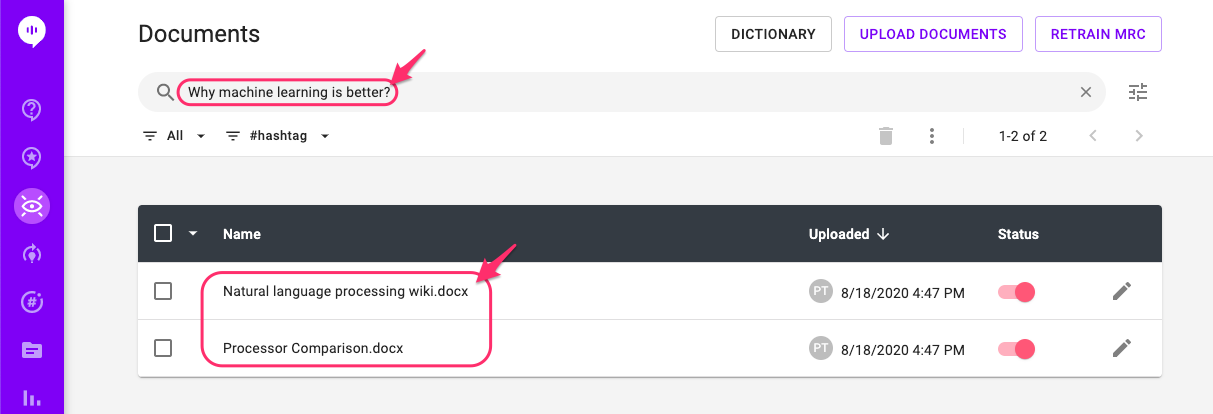Disable status toggle for Natural language processing wiki.docx
The width and height of the screenshot is (1213, 414).
pos(1016,292)
